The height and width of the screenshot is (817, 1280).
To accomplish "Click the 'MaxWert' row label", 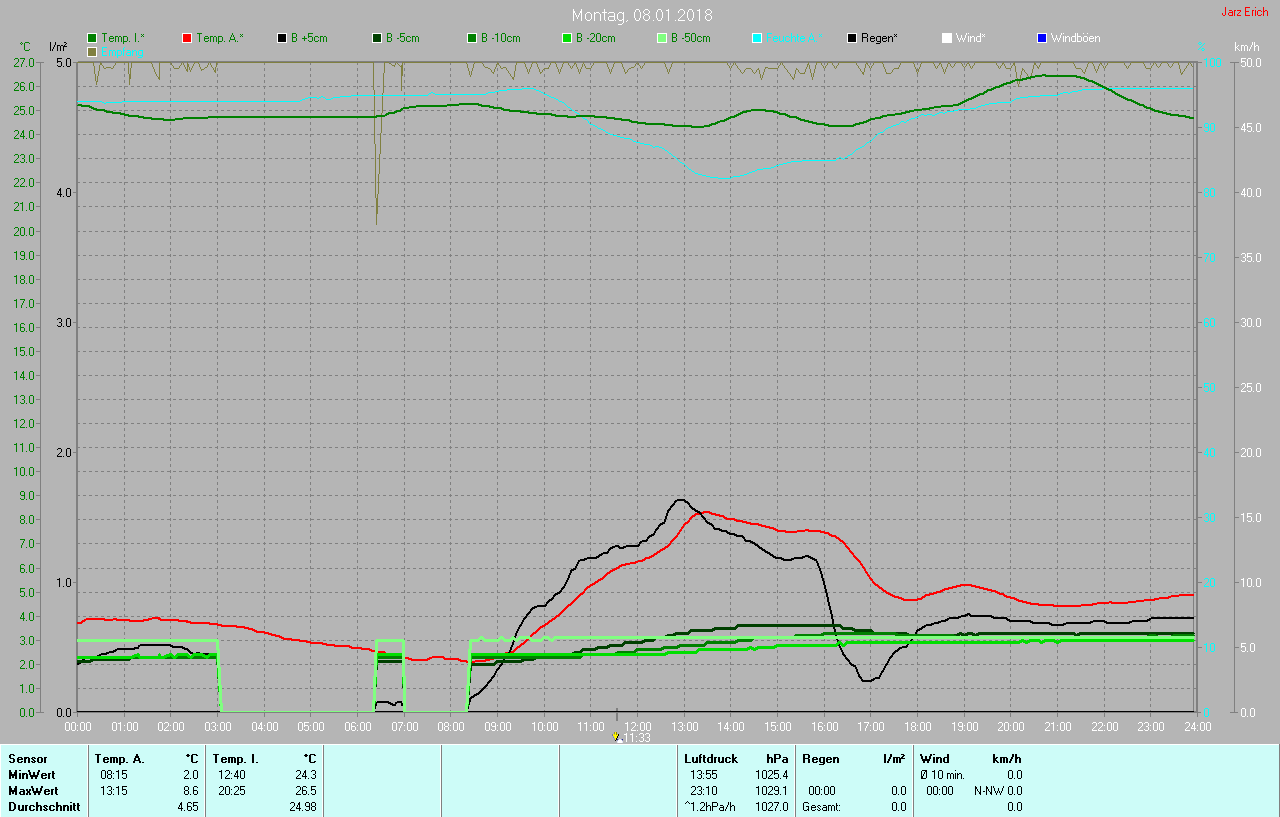I will [x=33, y=791].
